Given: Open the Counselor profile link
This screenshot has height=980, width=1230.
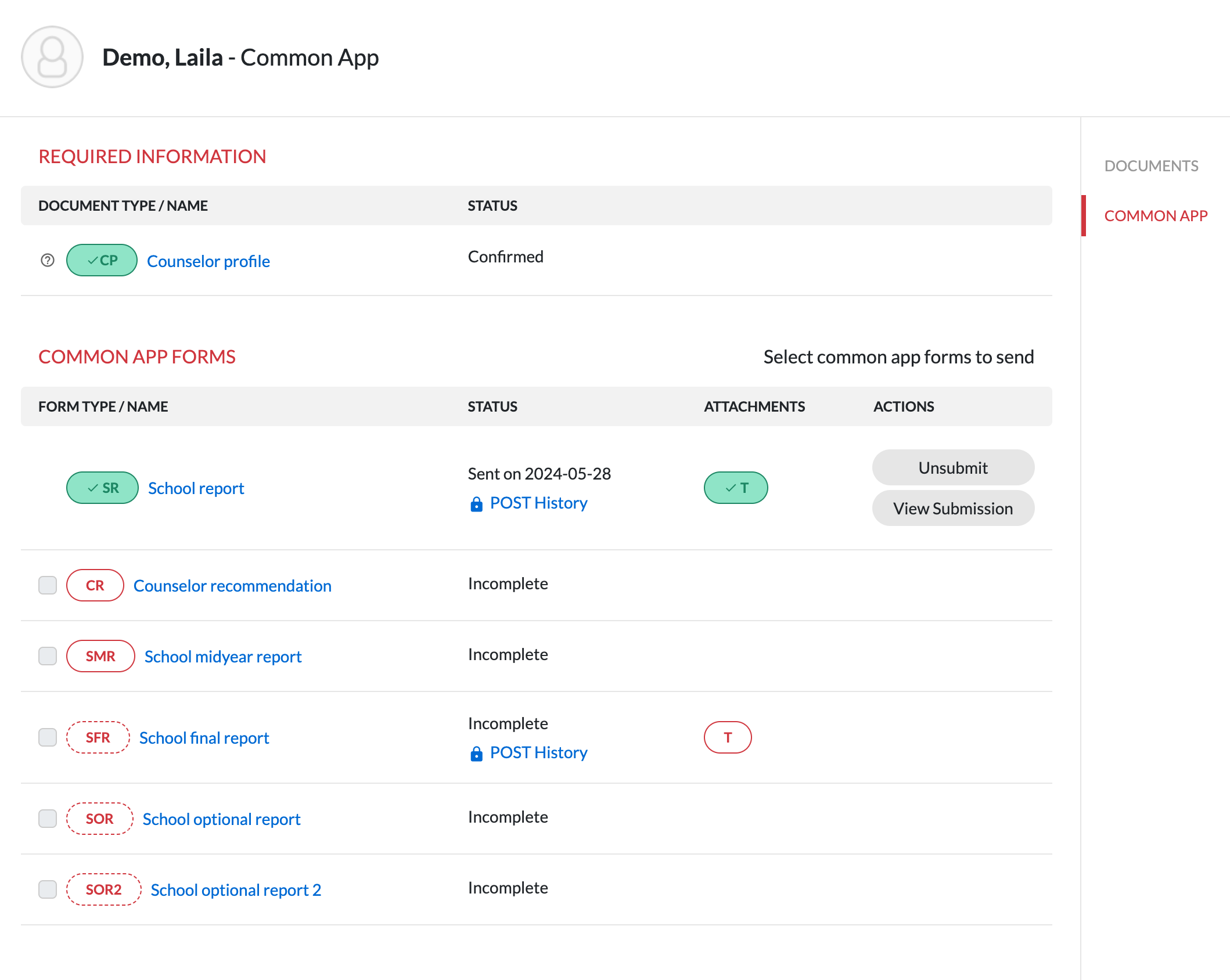Looking at the screenshot, I should point(208,261).
